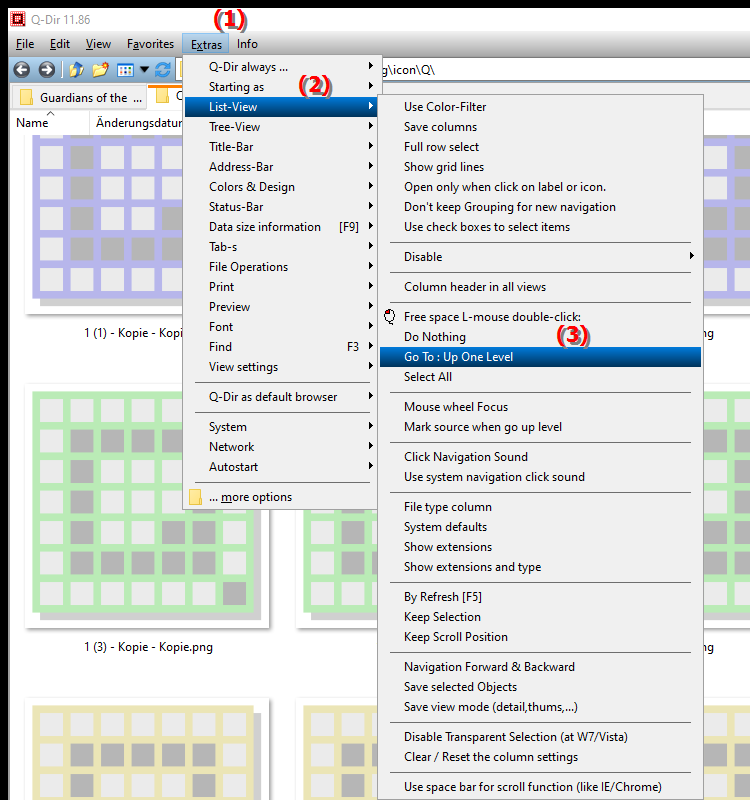This screenshot has height=800, width=750.
Task: Open the Network submenu
Action: (281, 447)
